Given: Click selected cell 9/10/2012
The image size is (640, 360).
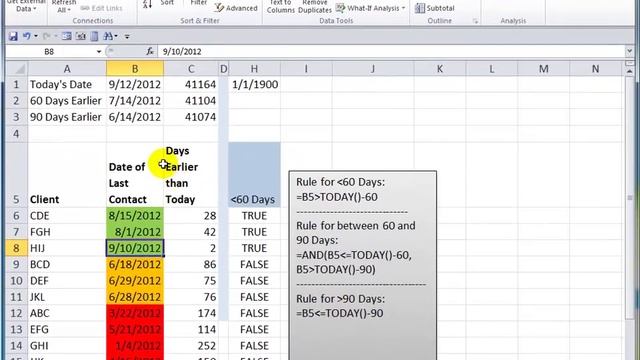Looking at the screenshot, I should click(135, 248).
